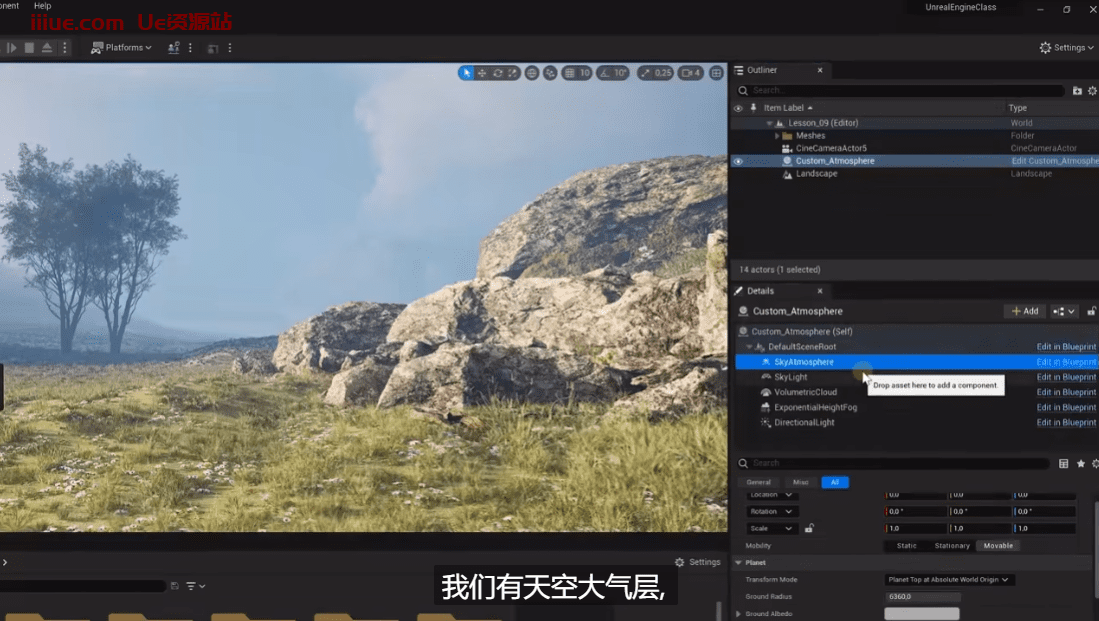Toggle world/local coordinate space globe icon

point(532,73)
